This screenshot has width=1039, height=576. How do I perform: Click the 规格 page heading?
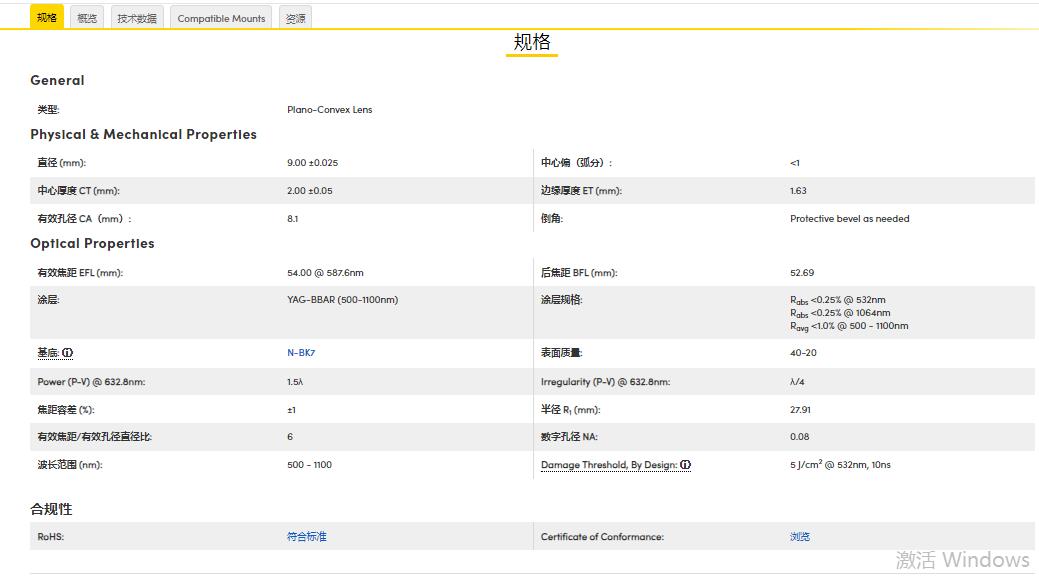pos(531,43)
